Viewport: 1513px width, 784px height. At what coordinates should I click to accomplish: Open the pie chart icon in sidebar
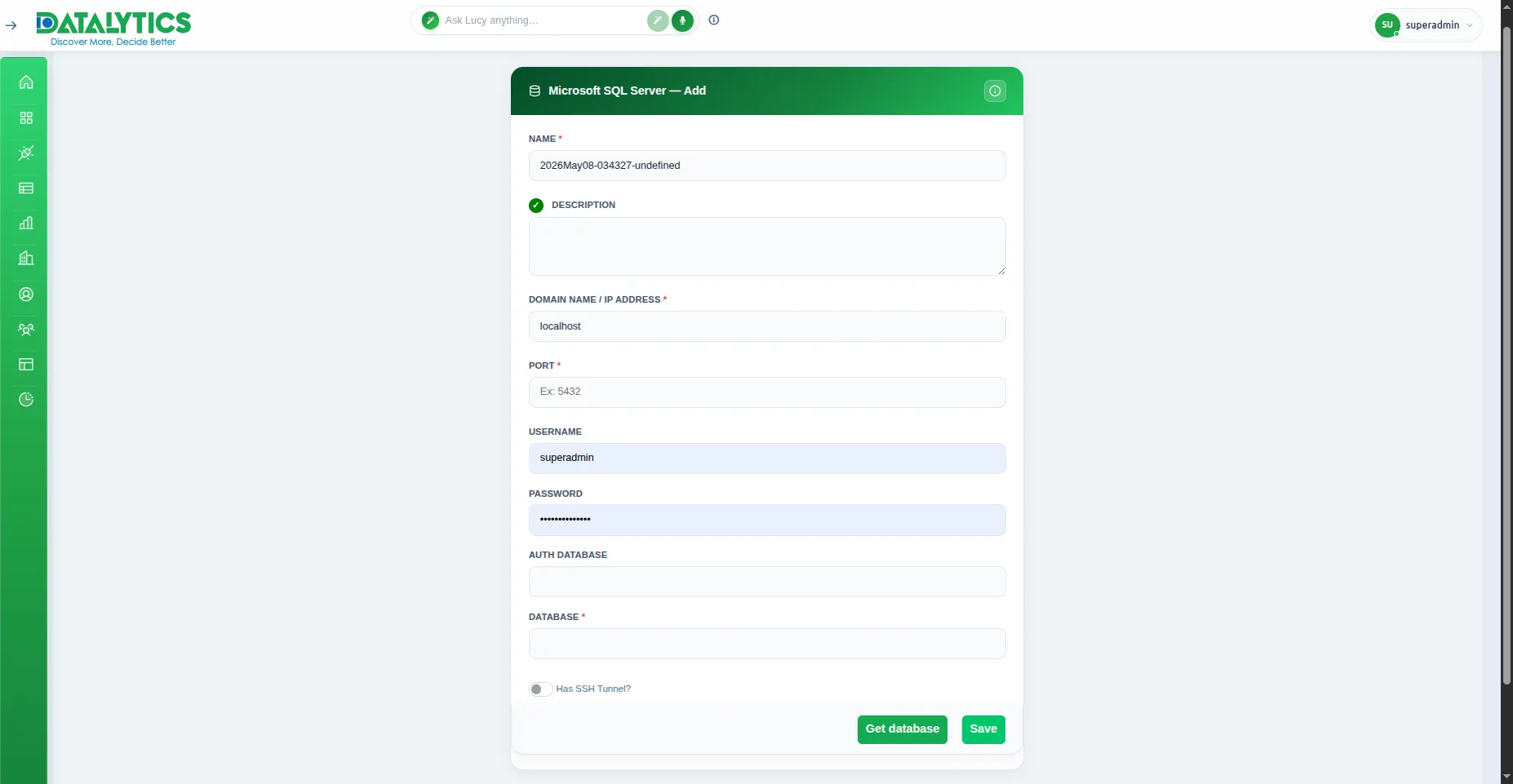[26, 400]
